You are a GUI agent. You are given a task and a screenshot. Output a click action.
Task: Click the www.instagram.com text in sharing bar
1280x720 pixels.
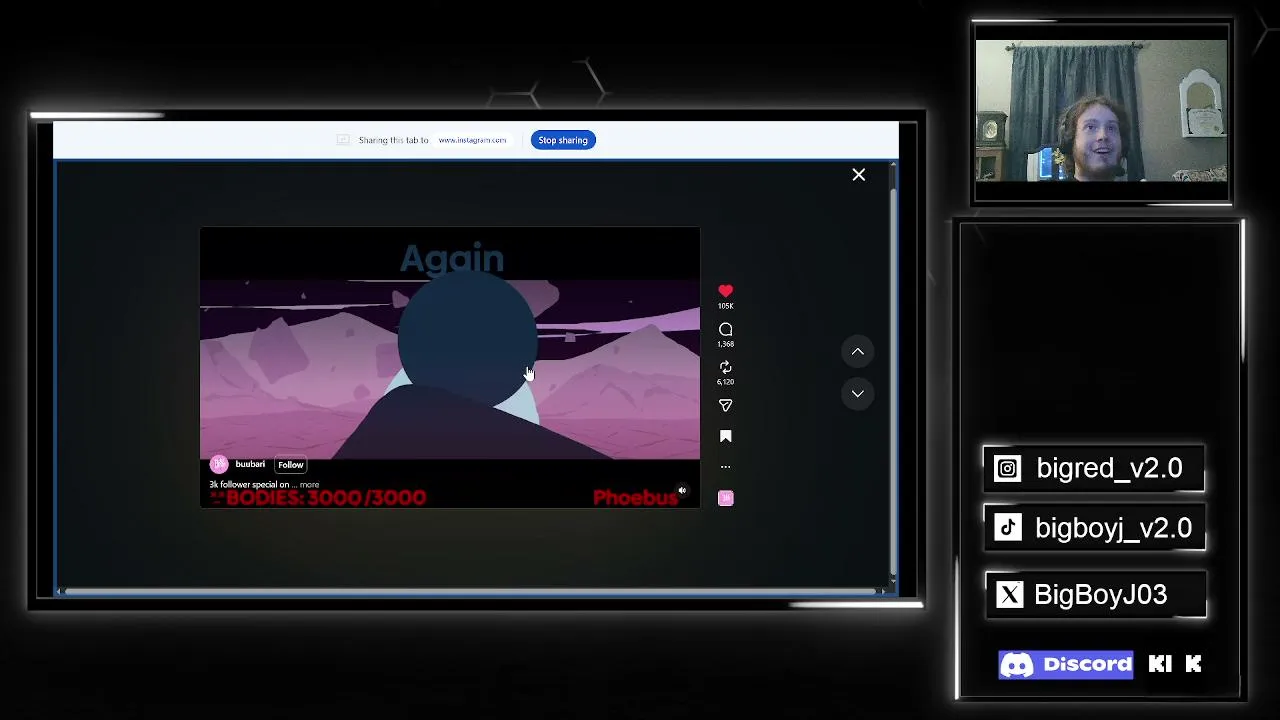point(472,140)
